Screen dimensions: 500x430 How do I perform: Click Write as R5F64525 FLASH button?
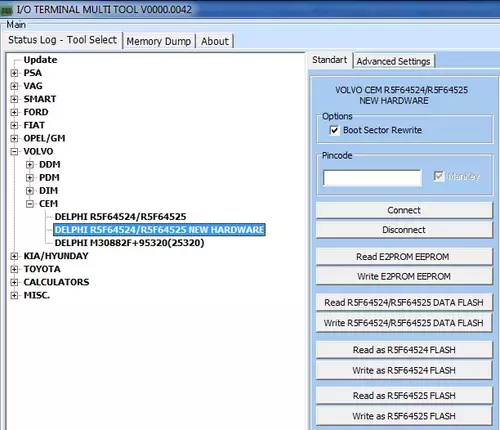[404, 416]
